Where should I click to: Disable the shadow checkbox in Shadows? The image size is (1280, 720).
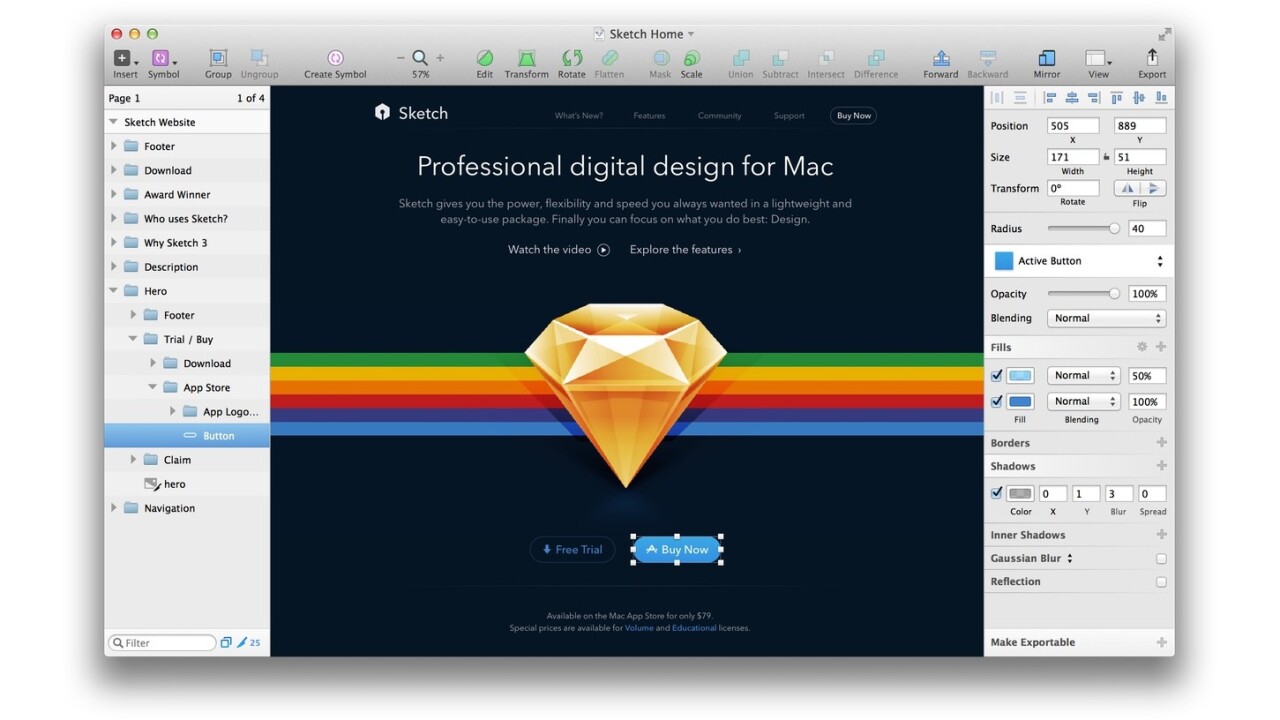coord(996,493)
